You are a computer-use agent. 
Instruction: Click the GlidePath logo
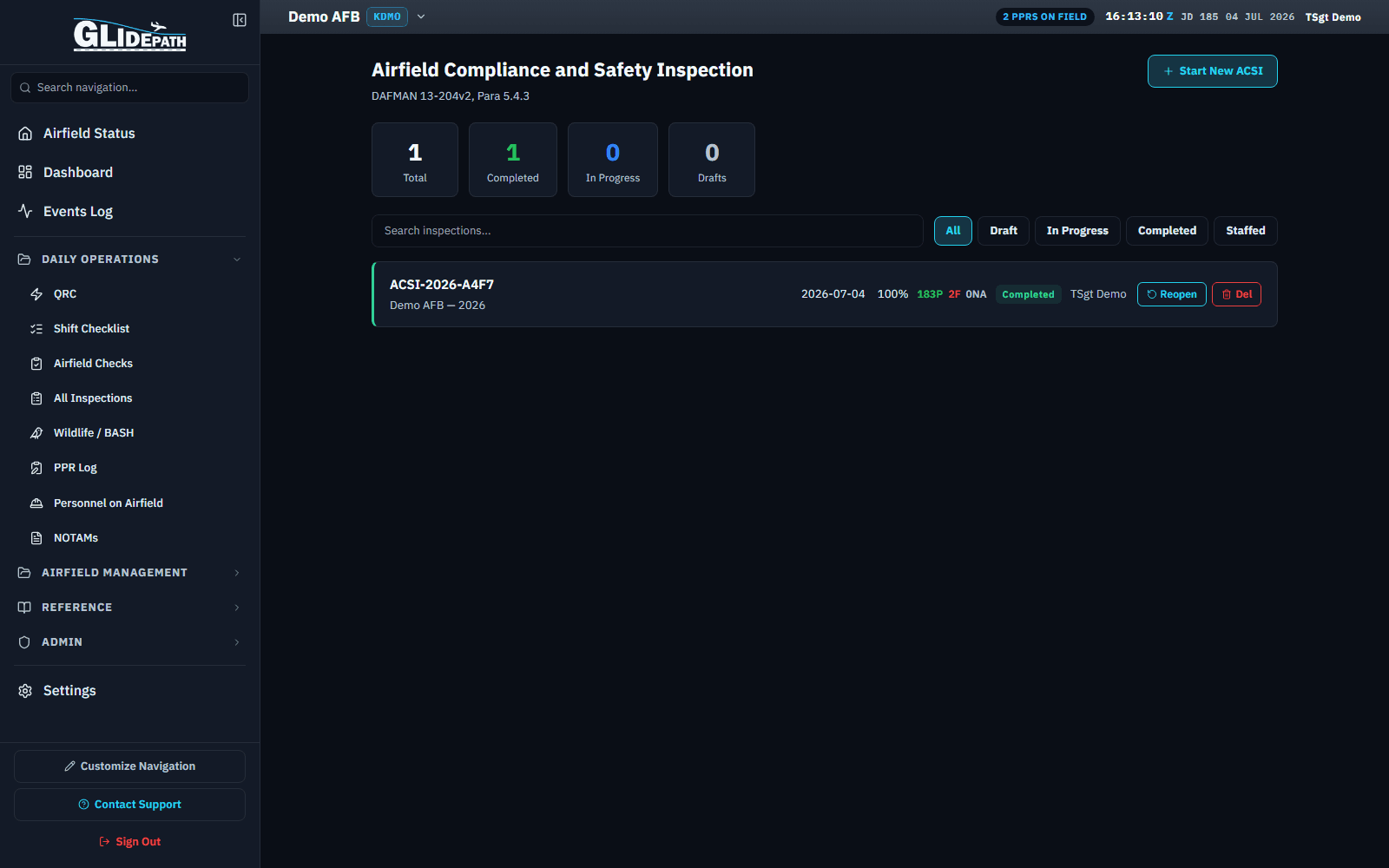129,35
